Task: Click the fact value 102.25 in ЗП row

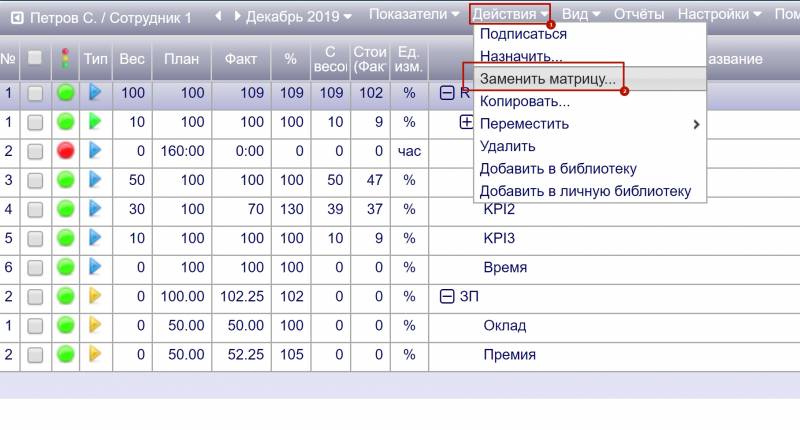Action: pos(242,296)
